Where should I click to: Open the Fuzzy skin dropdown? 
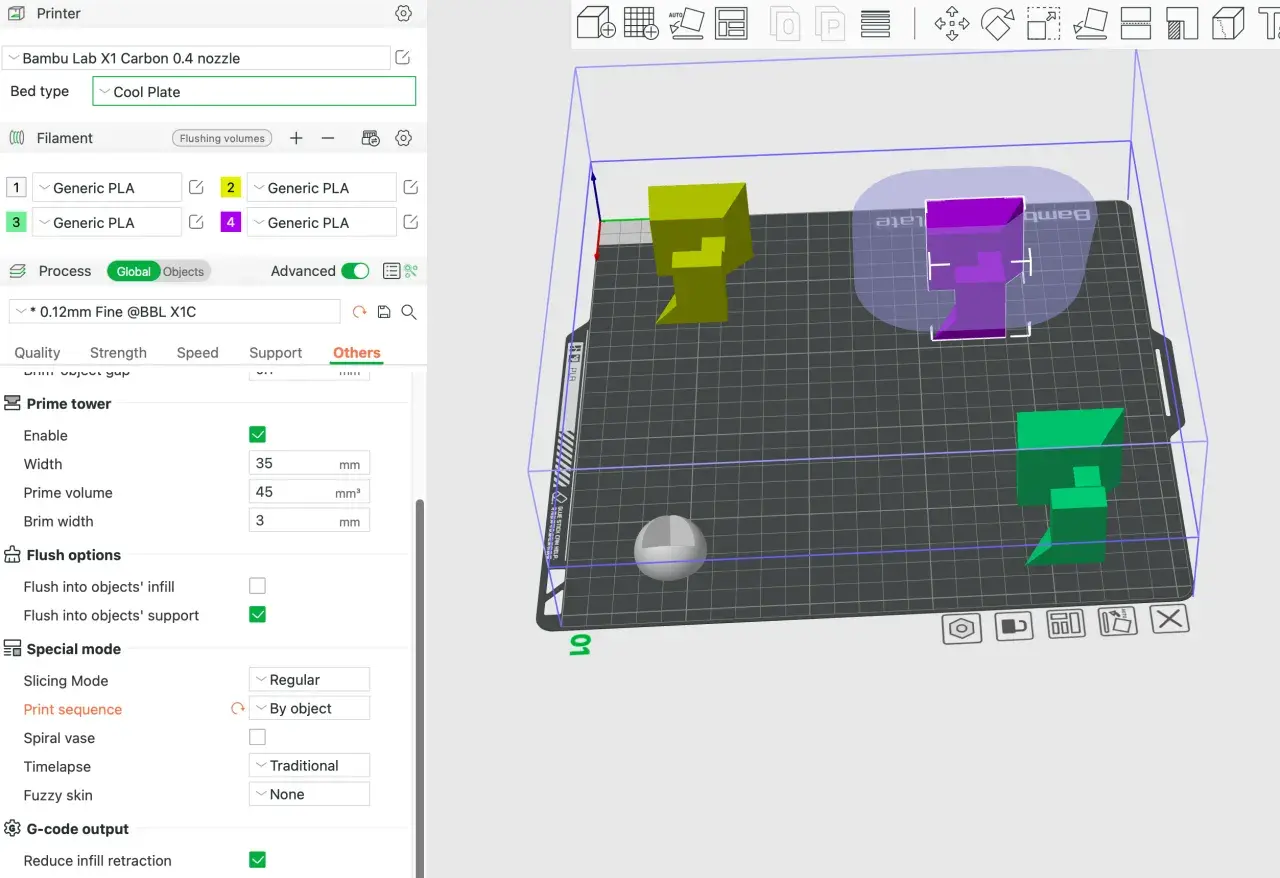pos(309,794)
